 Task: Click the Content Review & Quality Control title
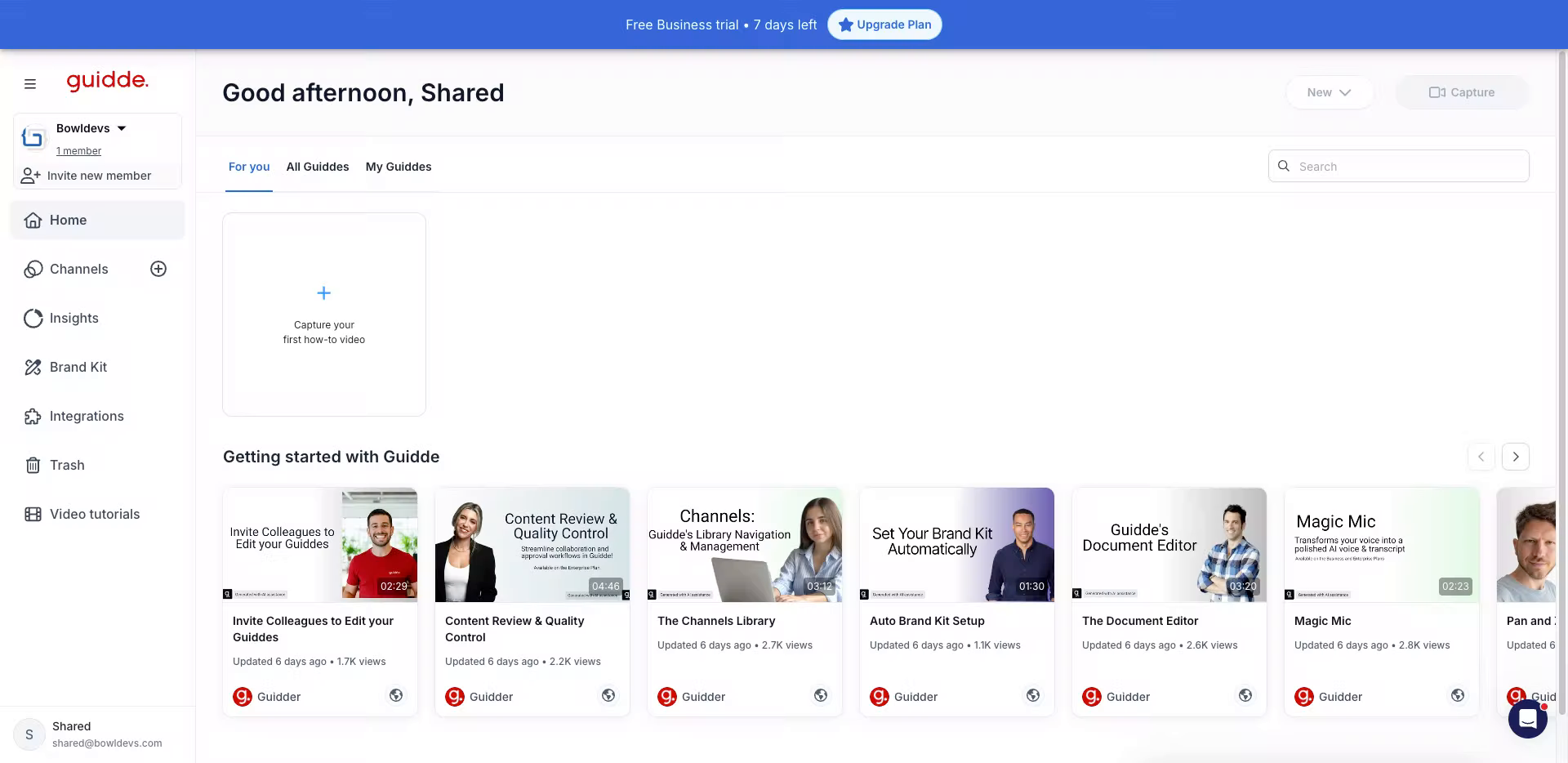tap(514, 629)
